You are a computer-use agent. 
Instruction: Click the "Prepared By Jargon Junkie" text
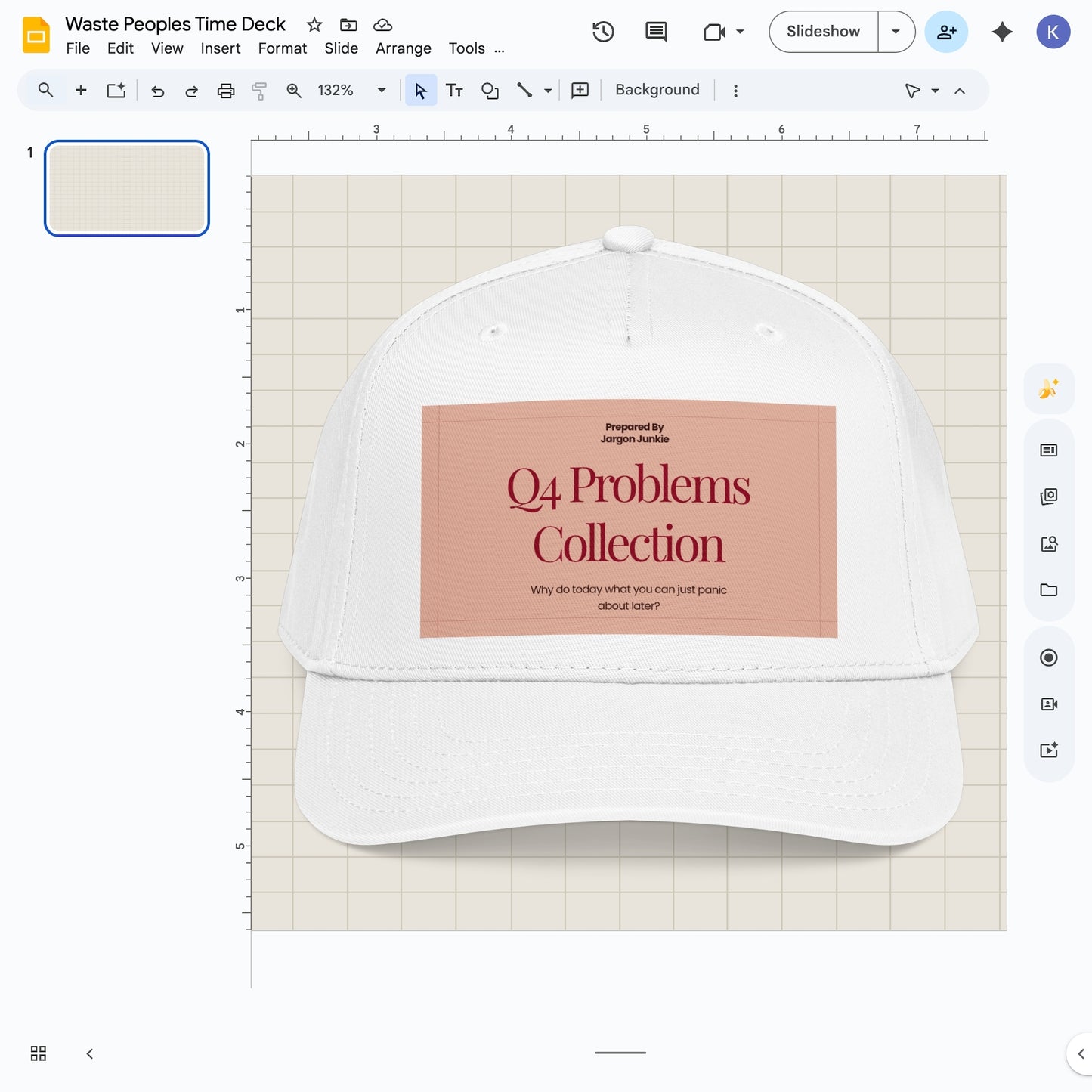[635, 433]
